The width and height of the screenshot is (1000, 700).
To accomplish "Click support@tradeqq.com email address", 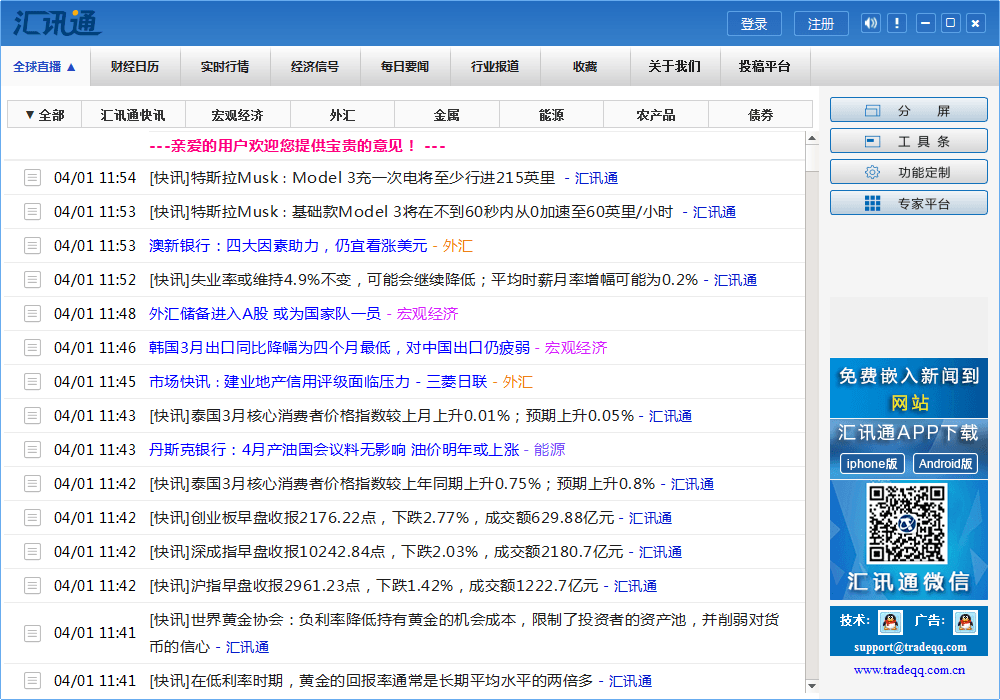I will point(910,647).
